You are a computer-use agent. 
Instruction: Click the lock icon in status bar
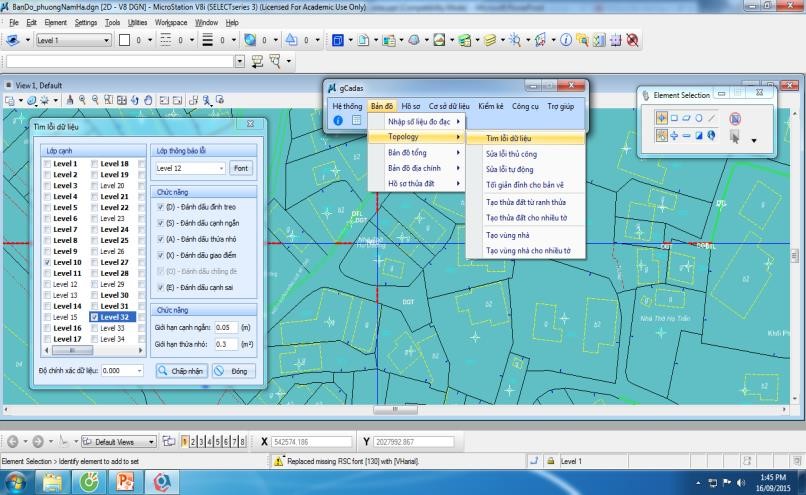550,461
